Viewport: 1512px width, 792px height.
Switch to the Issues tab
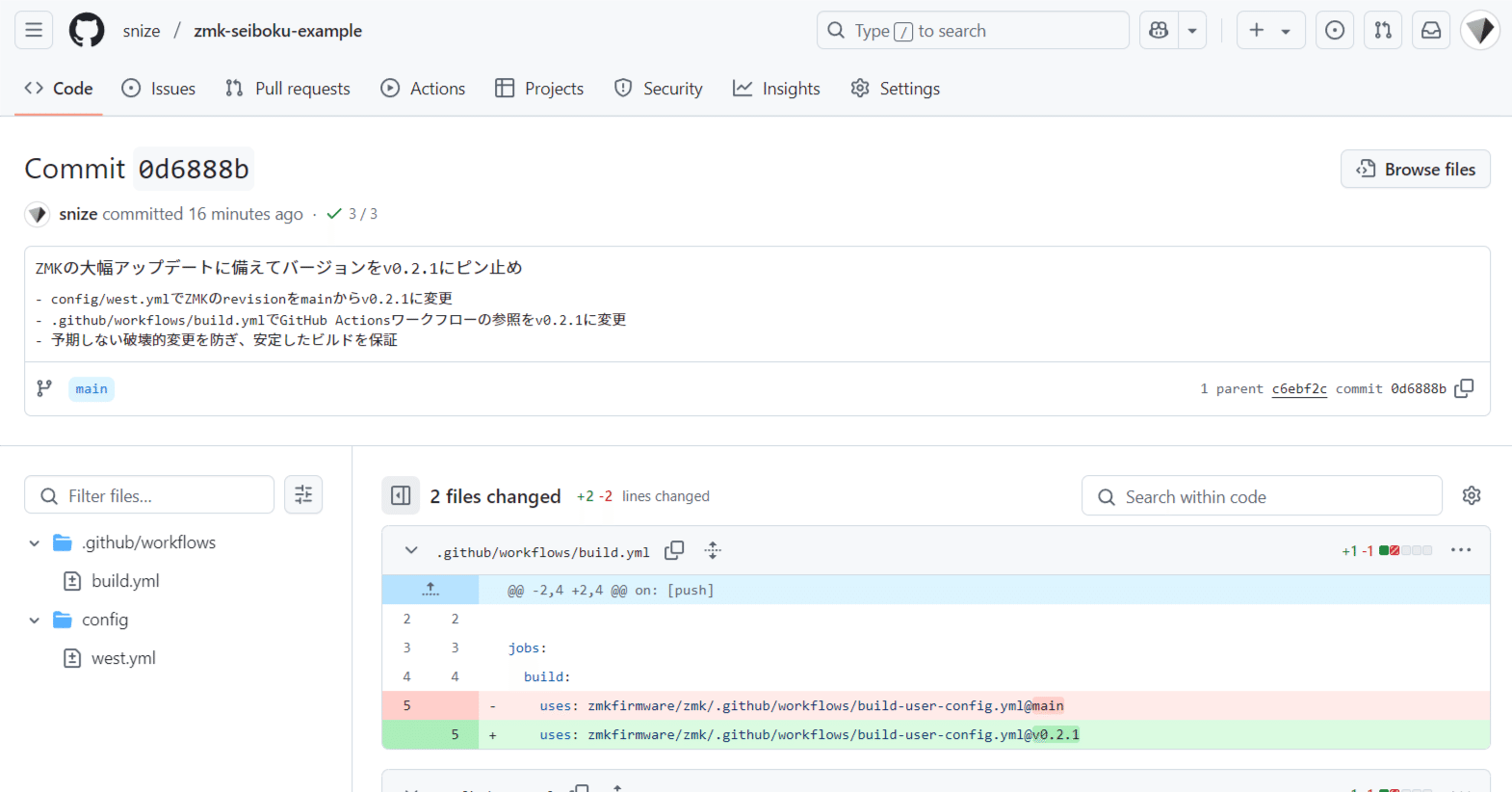coord(159,89)
